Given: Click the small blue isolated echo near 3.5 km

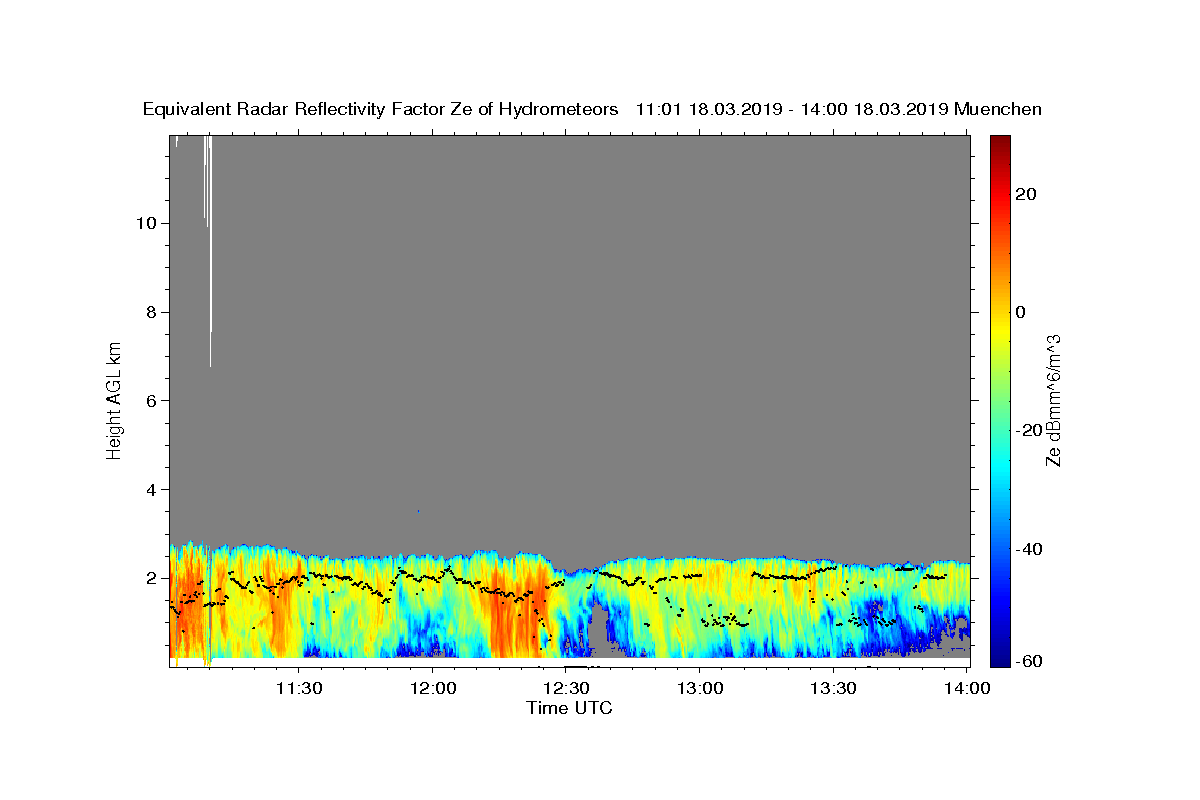Looking at the screenshot, I should point(418,511).
